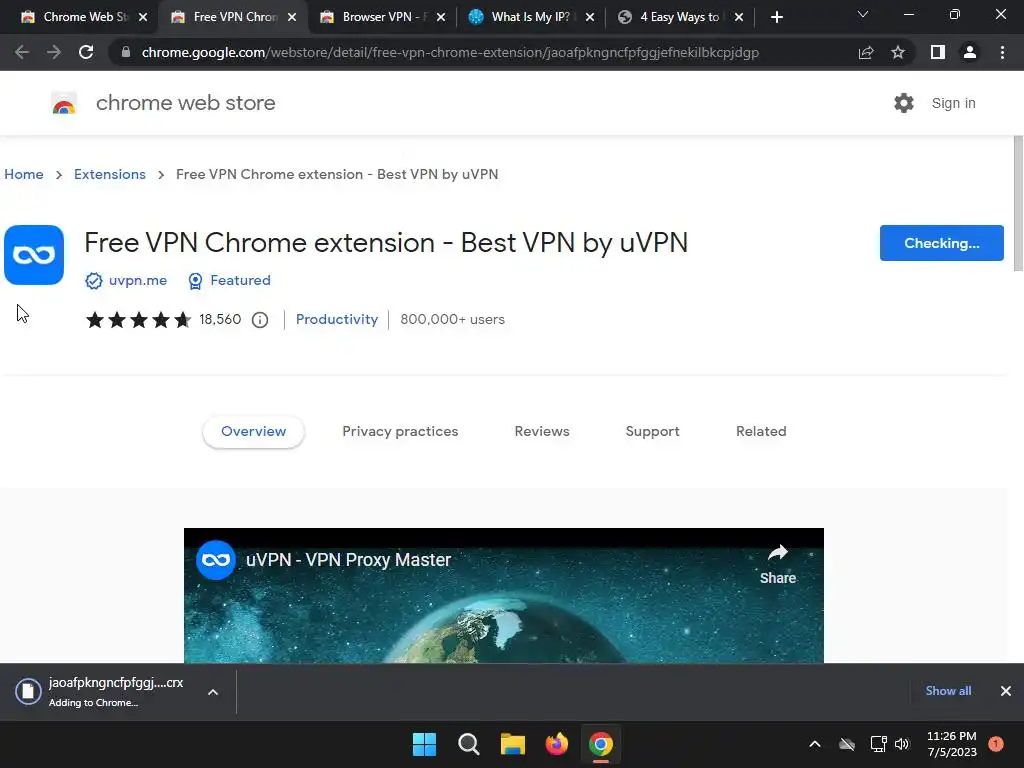Open the Productivity category link
Image resolution: width=1024 pixels, height=768 pixels.
pyautogui.click(x=337, y=319)
